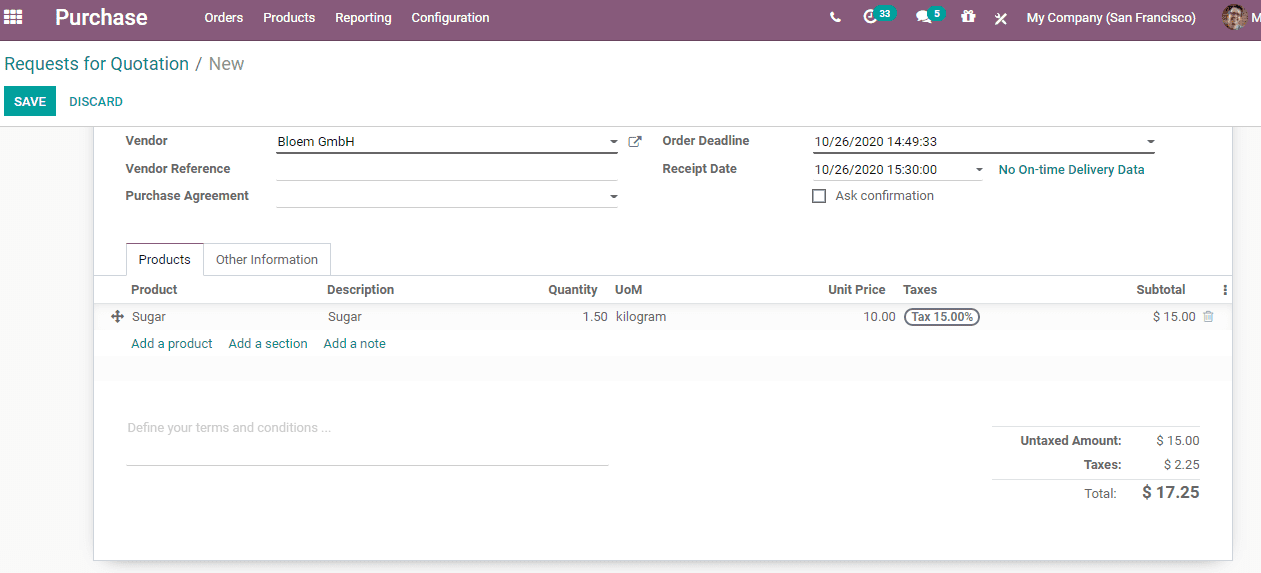This screenshot has width=1261, height=573.
Task: Click the Sugar description cell
Action: (345, 317)
